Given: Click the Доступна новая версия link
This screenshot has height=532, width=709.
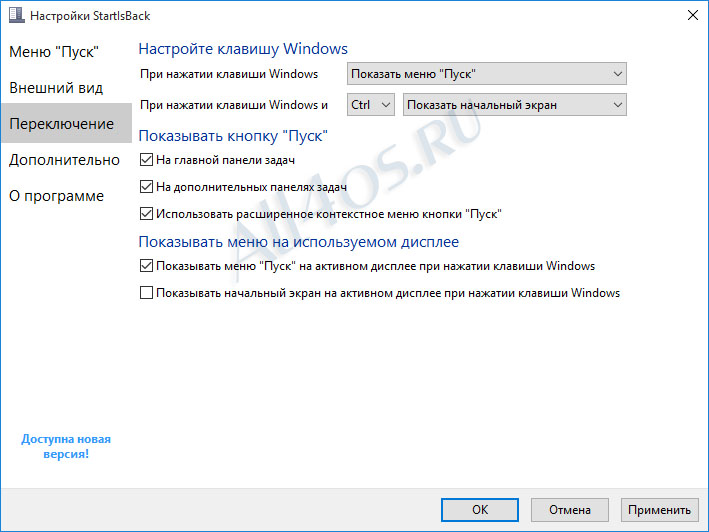Looking at the screenshot, I should pos(66,446).
